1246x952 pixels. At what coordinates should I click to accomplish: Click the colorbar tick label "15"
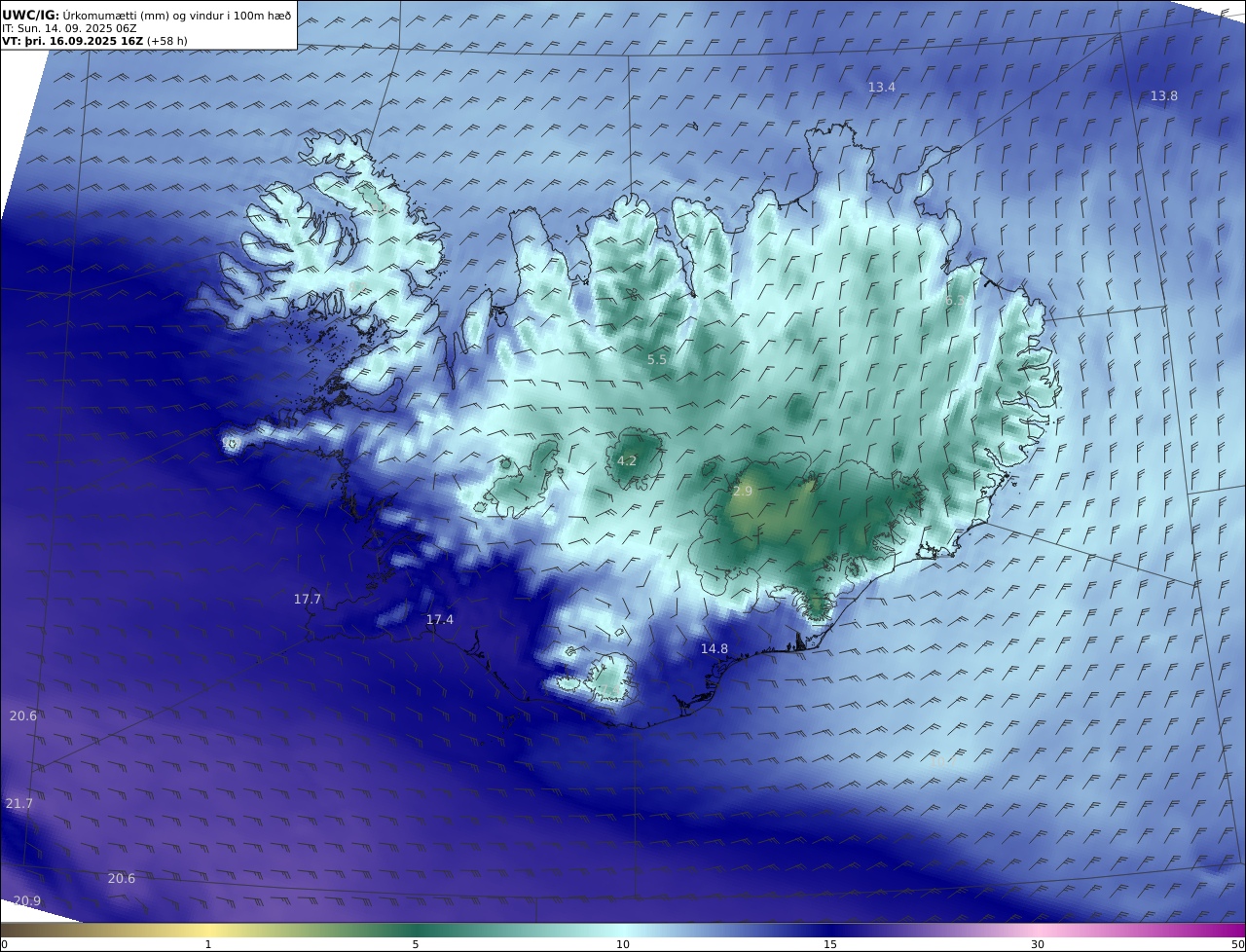830,944
